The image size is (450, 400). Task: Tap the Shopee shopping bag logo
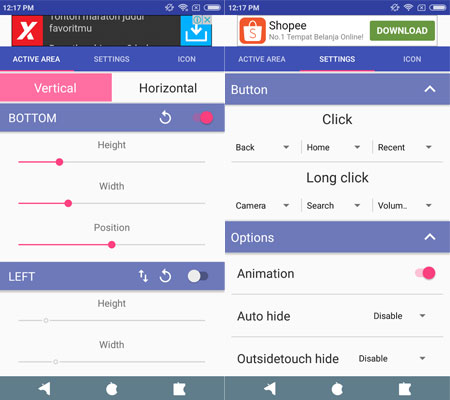coord(253,31)
